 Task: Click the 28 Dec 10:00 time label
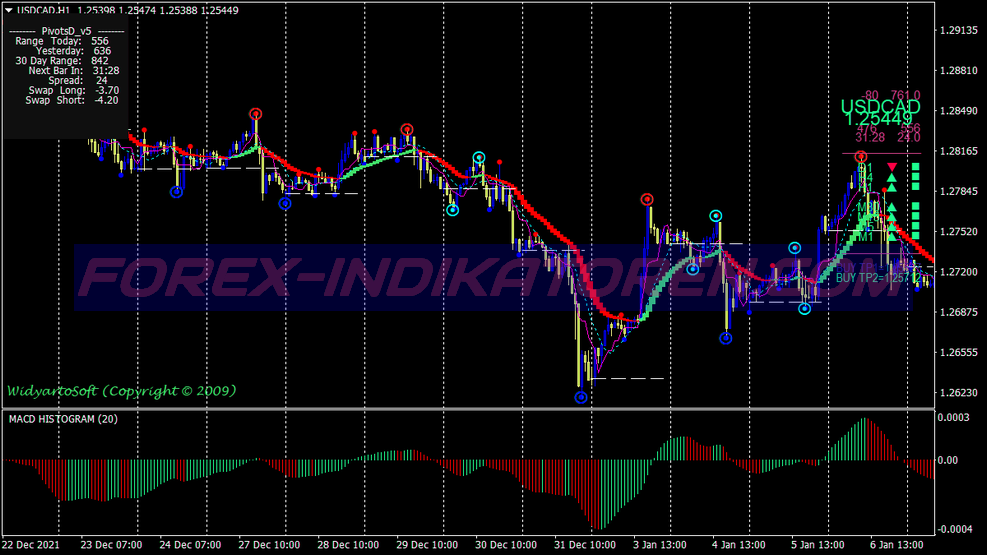[348, 545]
